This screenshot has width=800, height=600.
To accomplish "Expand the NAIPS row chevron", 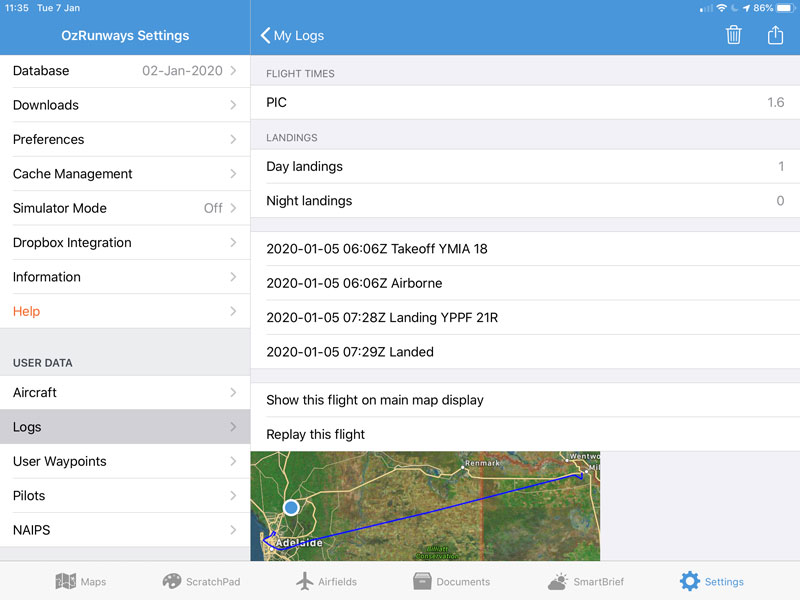I will [233, 530].
